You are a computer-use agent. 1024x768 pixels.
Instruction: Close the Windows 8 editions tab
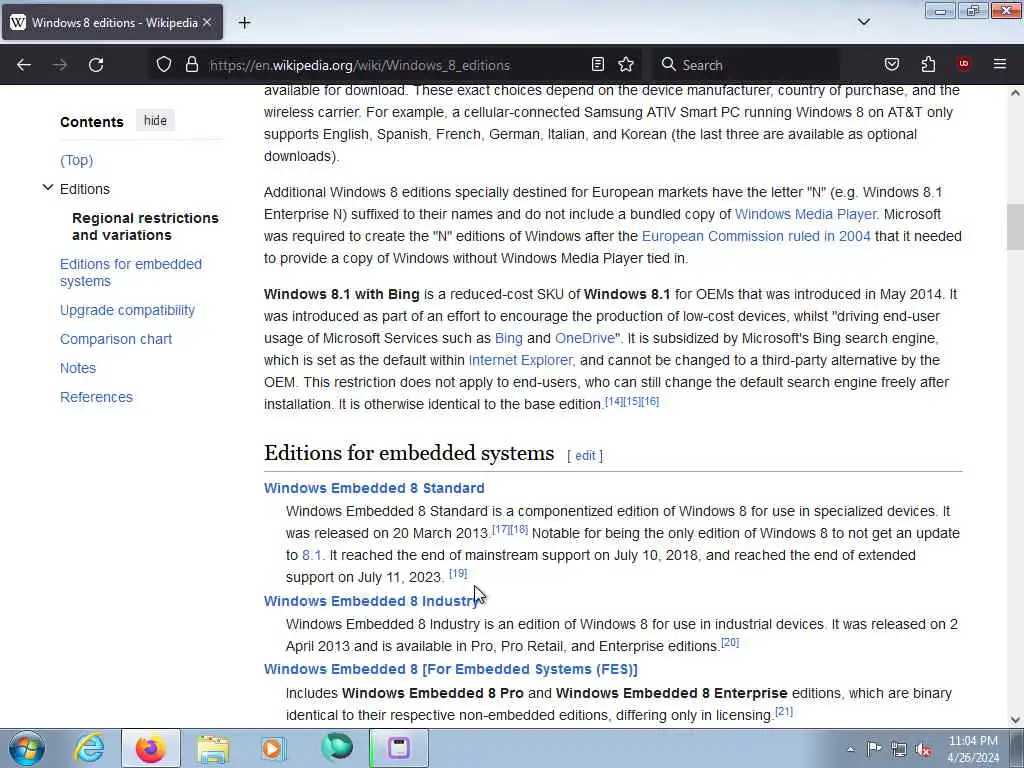click(x=207, y=22)
